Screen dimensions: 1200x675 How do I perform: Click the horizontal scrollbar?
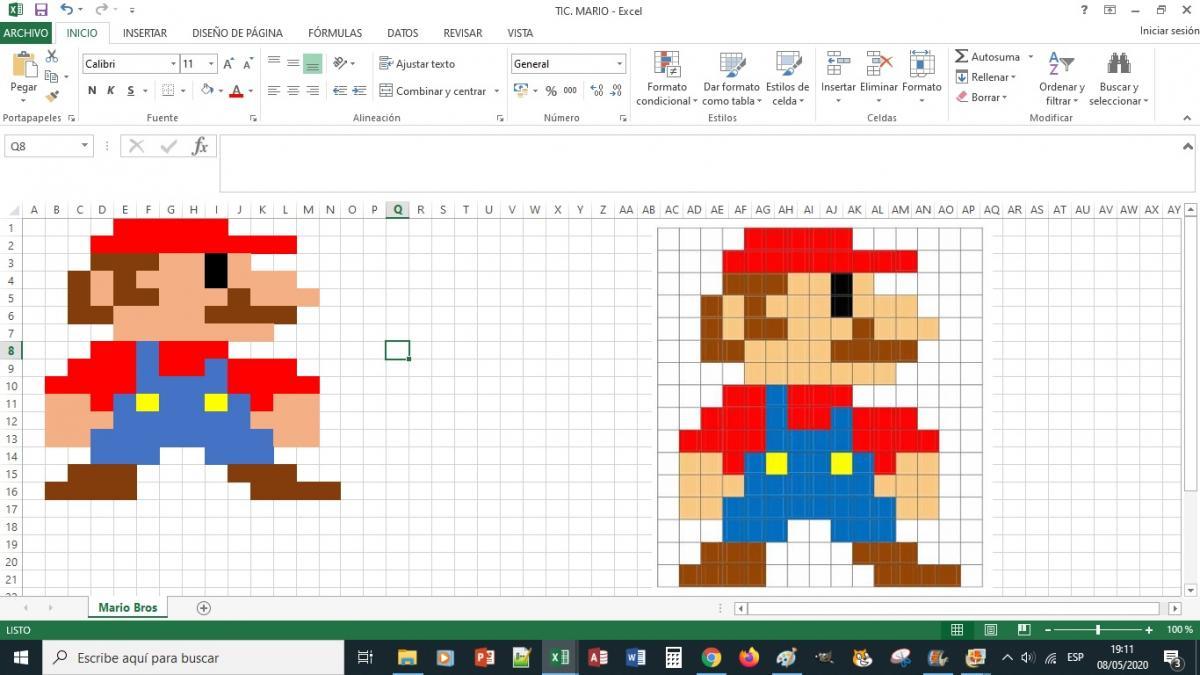pos(952,608)
